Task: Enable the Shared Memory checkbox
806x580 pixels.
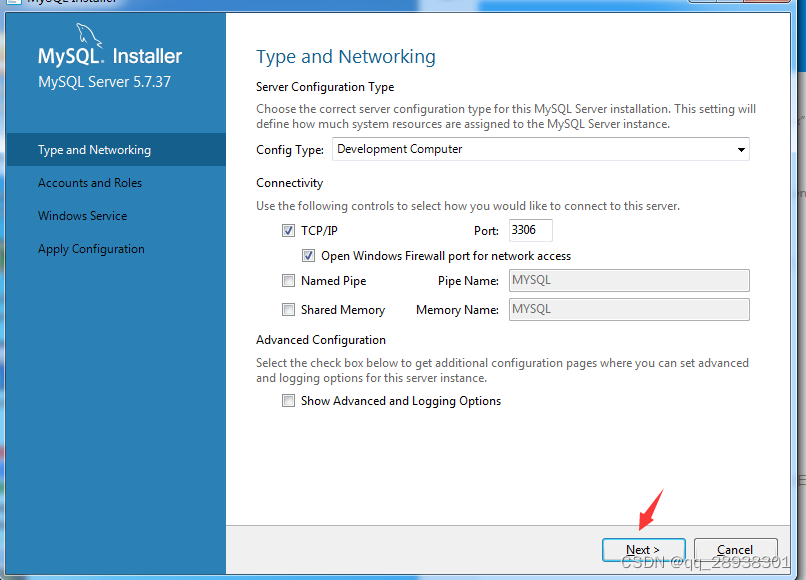Action: [288, 310]
